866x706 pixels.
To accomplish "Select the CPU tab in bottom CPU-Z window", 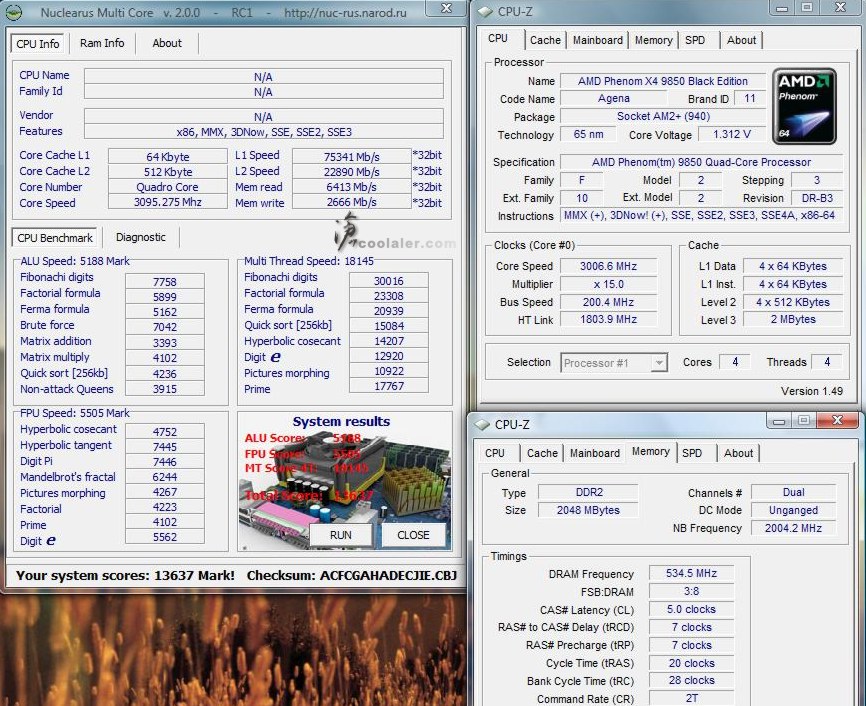I will (x=495, y=453).
